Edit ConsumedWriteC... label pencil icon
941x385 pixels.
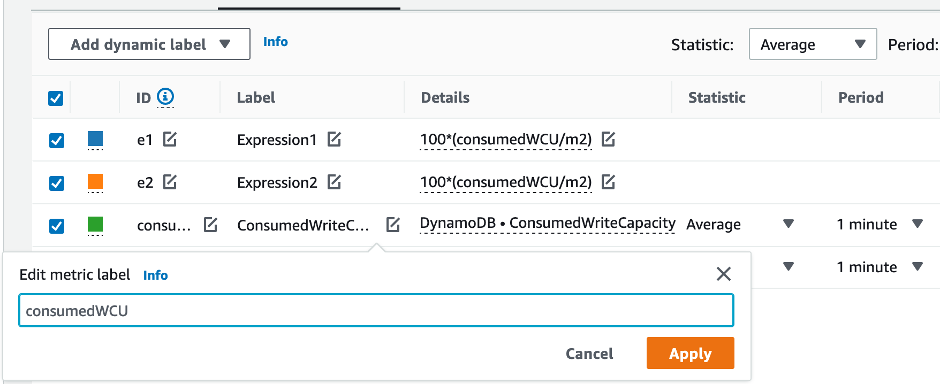pyautogui.click(x=392, y=225)
